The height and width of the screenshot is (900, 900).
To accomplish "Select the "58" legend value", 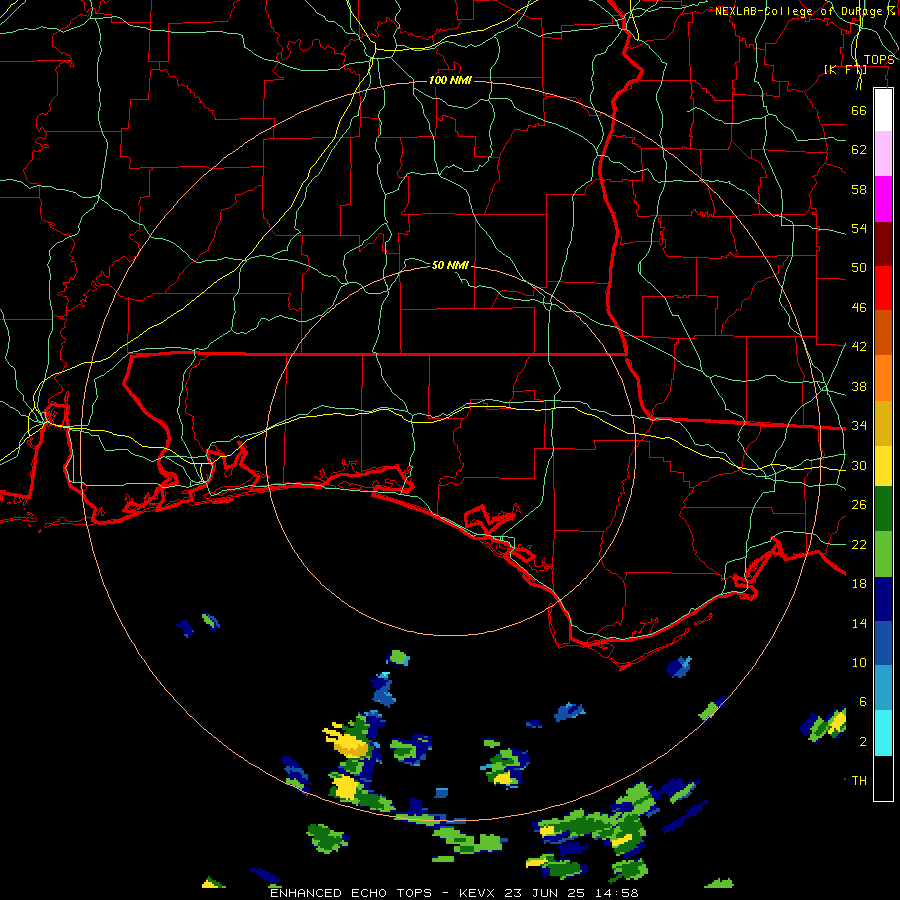I will (859, 189).
